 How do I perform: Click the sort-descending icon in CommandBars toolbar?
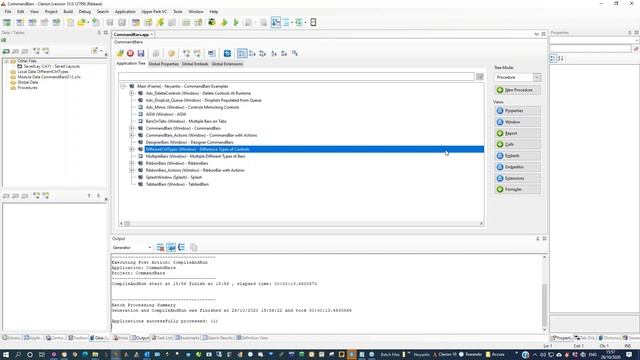pos(284,53)
